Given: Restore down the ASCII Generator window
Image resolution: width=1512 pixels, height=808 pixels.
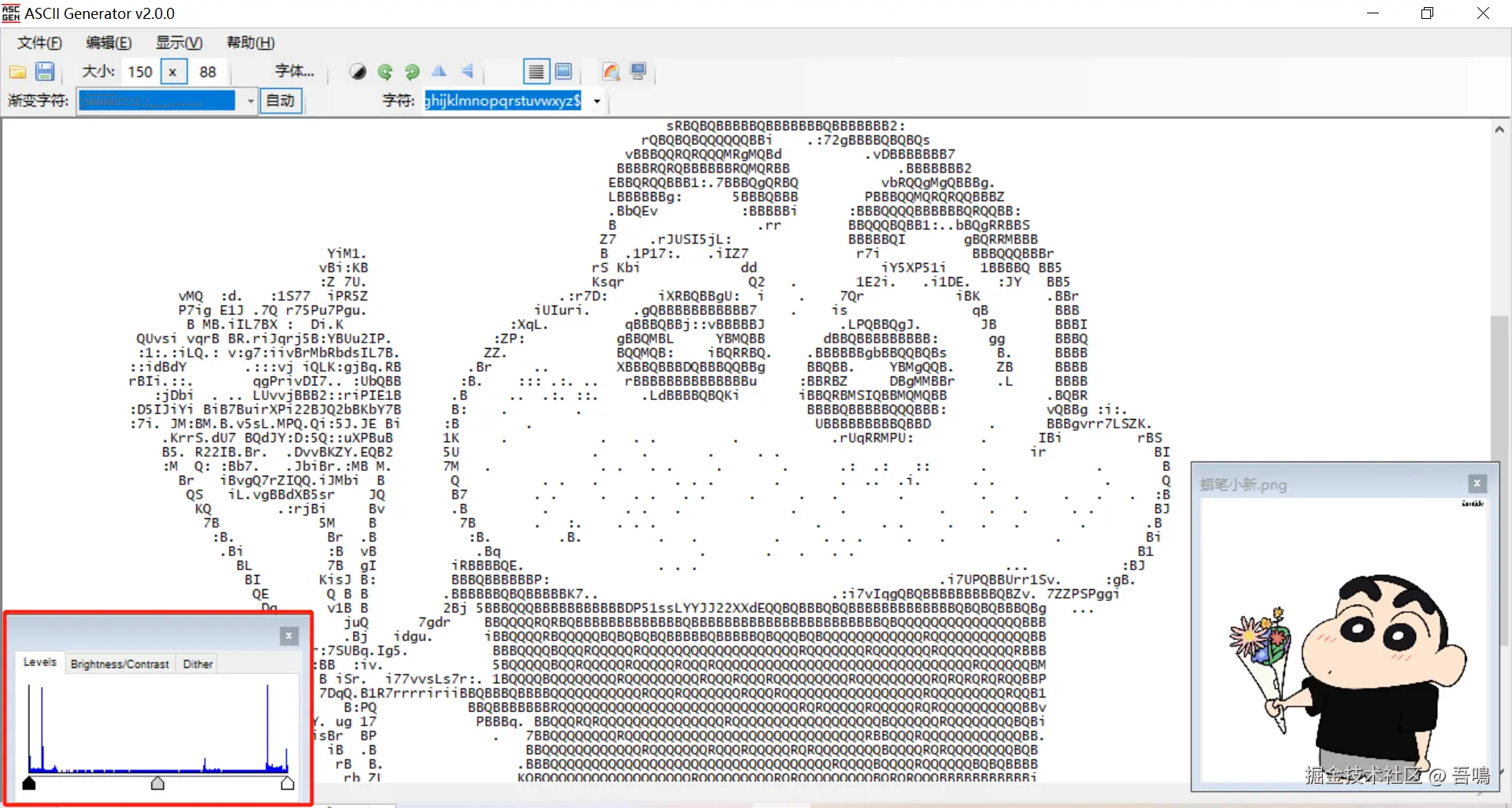Looking at the screenshot, I should [1427, 13].
